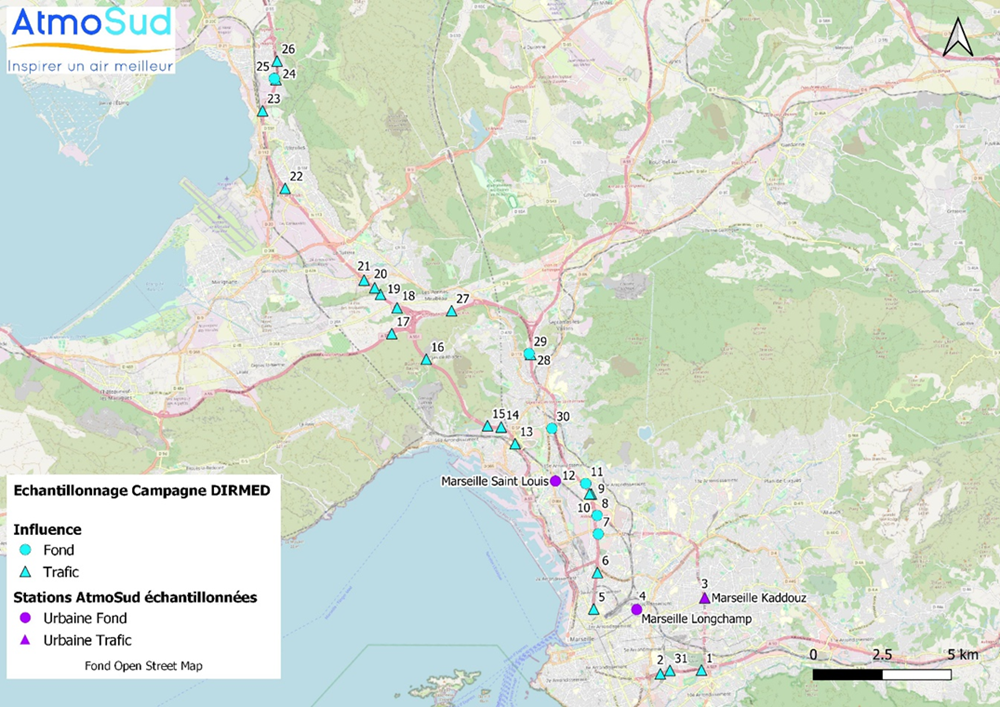Click the AtmoSud logo
Viewport: 1000px width, 707px height.
pos(91,40)
